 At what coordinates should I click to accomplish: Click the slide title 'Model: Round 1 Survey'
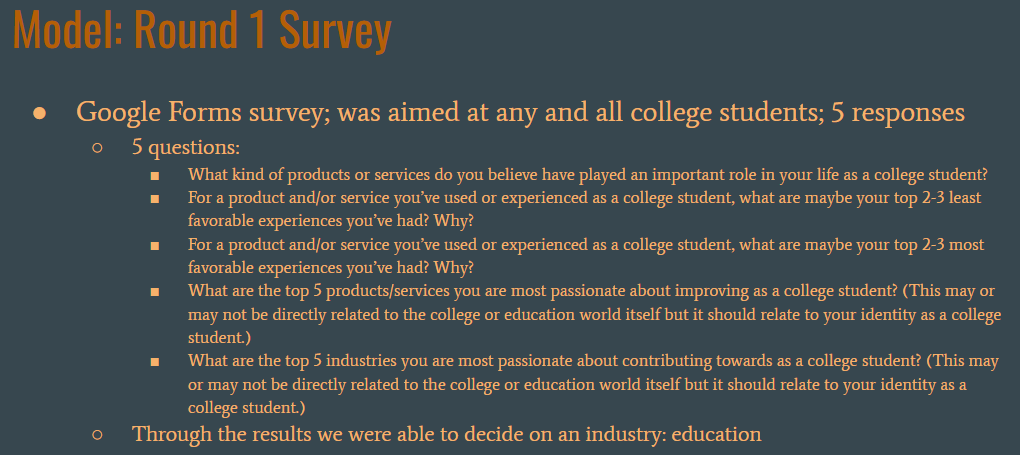[202, 30]
